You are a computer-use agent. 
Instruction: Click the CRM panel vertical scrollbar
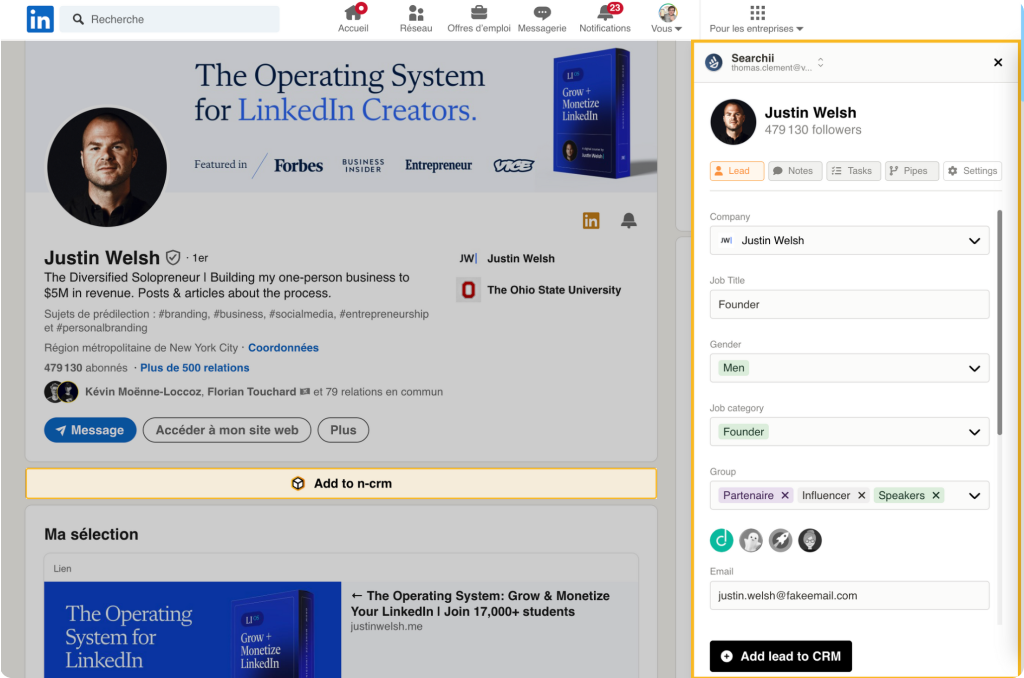pos(999,325)
